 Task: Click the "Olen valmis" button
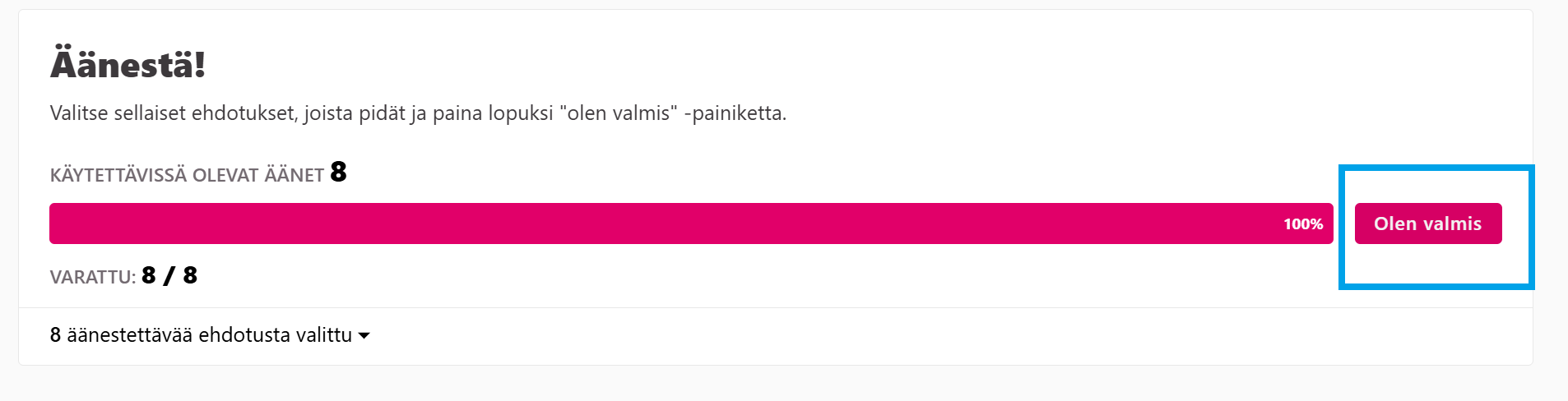click(1427, 224)
